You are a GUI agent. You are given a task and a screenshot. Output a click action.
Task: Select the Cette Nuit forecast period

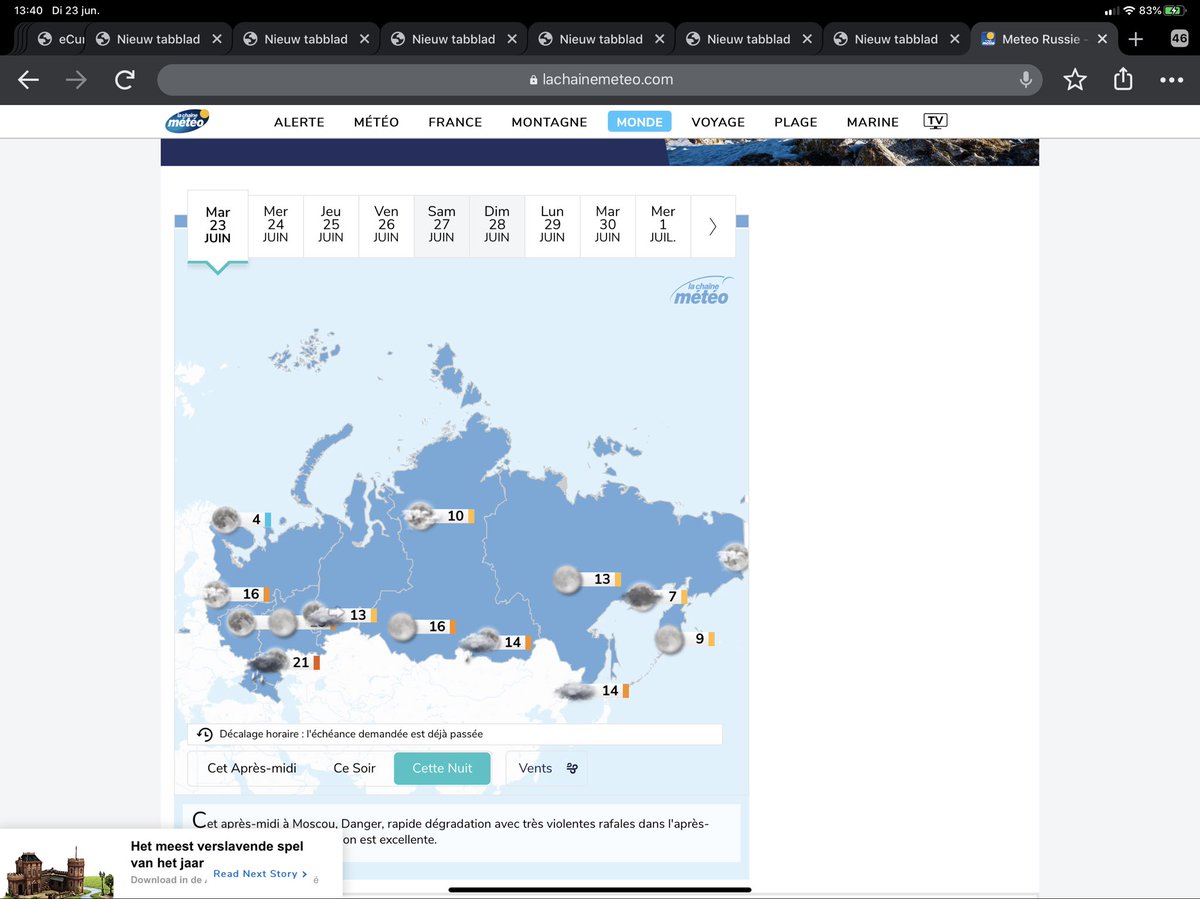442,768
